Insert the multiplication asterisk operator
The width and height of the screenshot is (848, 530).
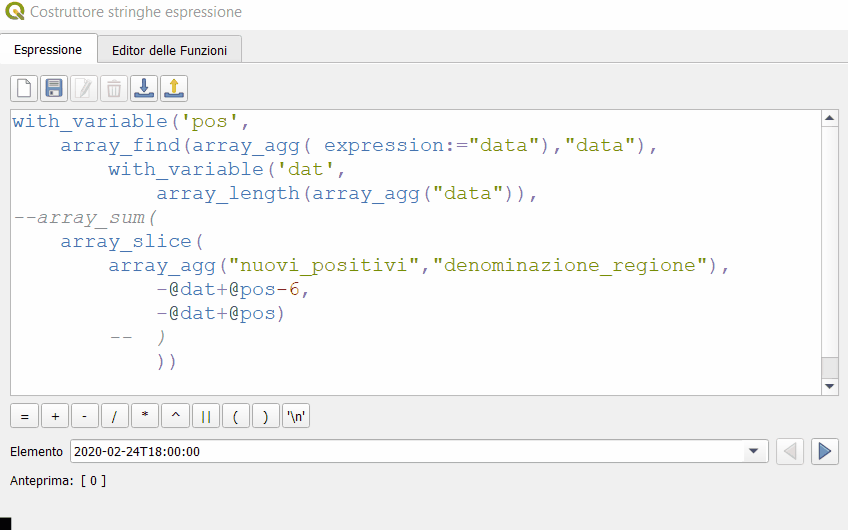[x=144, y=417]
